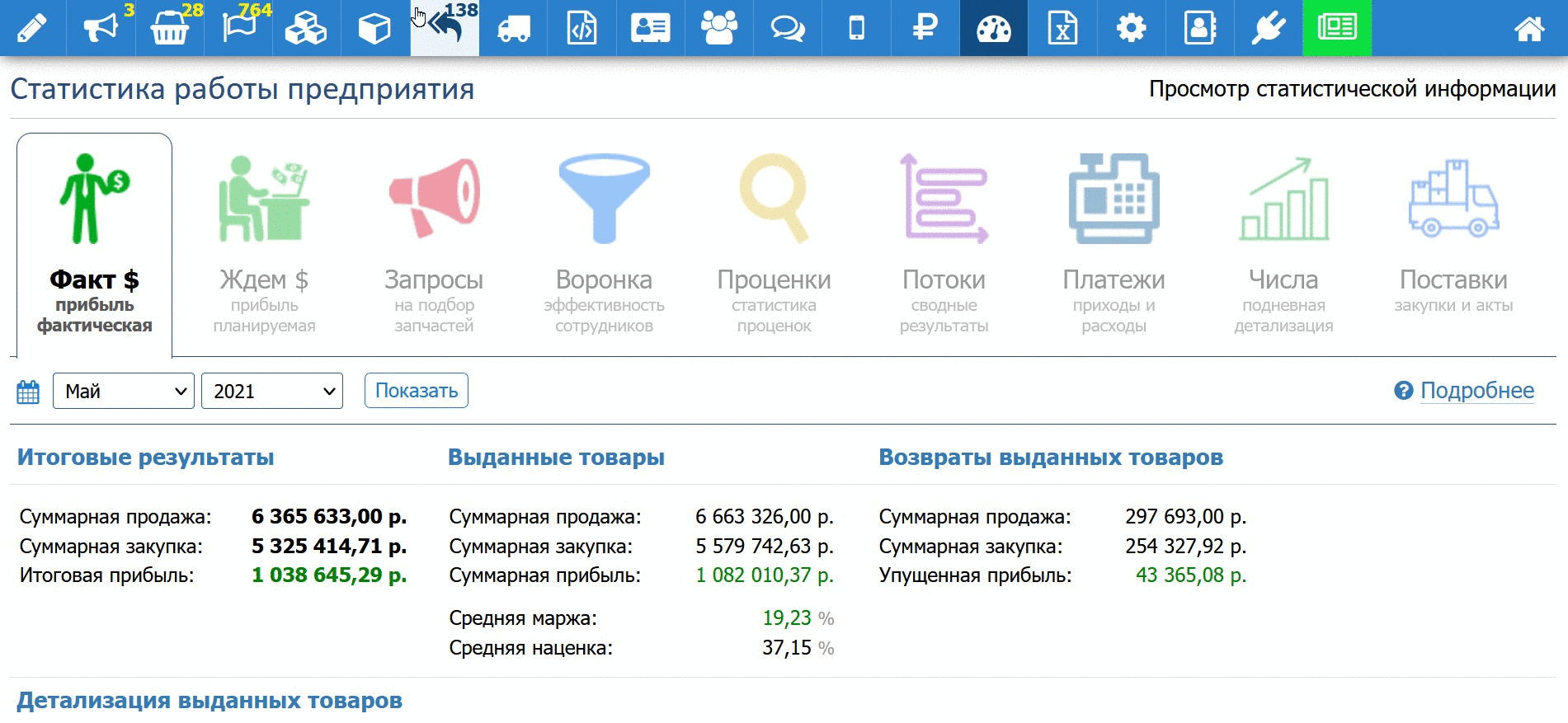Open the shopping basket icon with badge 28
This screenshot has height=723, width=1568.
pyautogui.click(x=170, y=28)
